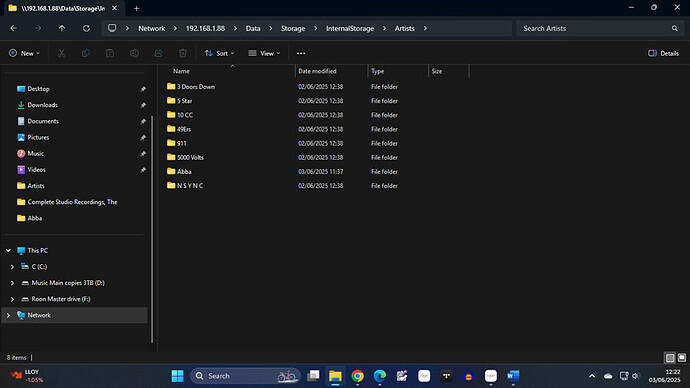Screen dimensions: 690x388
Task: Open the View dropdown menu
Action: point(264,53)
